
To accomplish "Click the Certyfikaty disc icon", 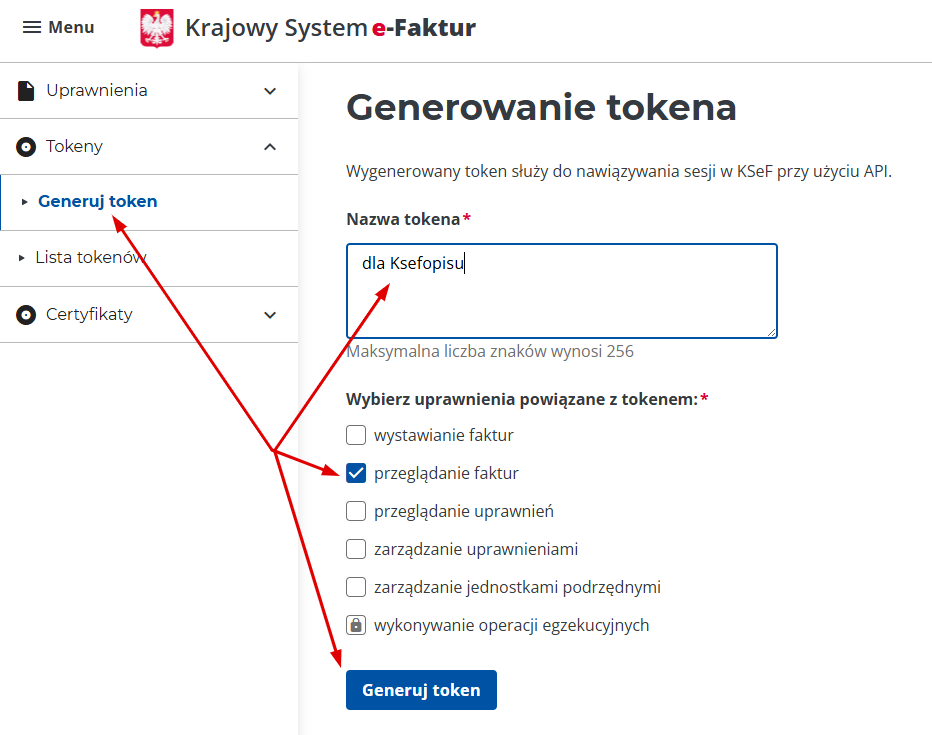I will tap(26, 315).
